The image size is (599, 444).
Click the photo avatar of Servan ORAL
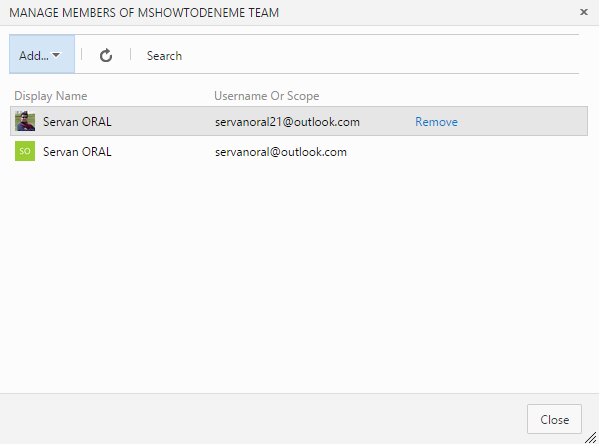click(25, 121)
